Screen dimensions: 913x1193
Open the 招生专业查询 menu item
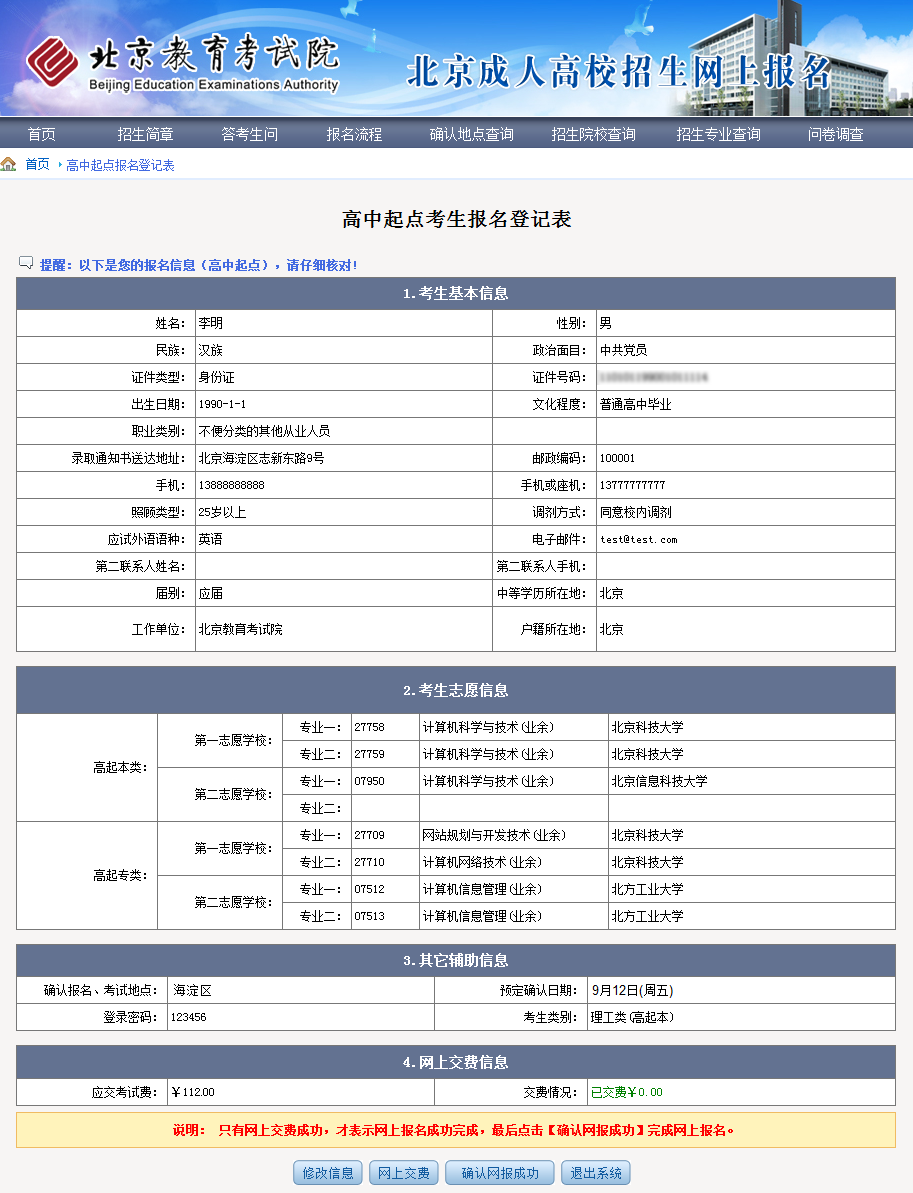[x=718, y=135]
